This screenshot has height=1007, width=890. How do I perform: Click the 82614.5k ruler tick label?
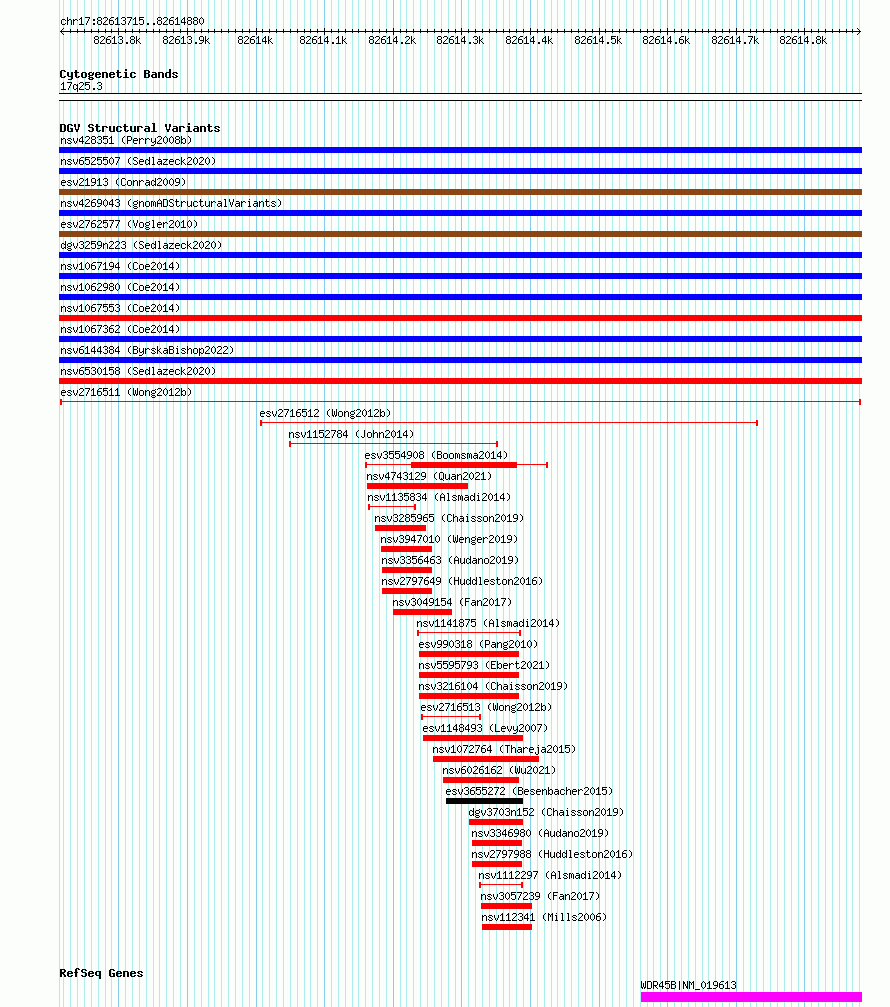click(x=598, y=40)
